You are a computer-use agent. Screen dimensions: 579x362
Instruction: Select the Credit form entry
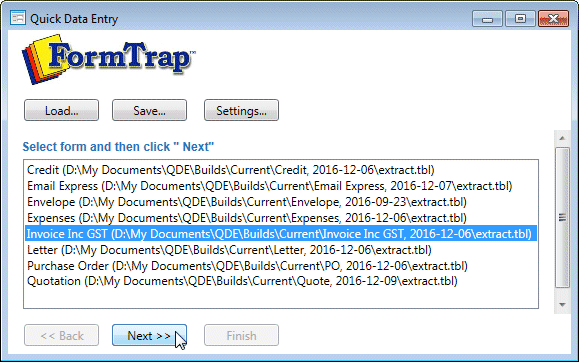[x=281, y=170]
